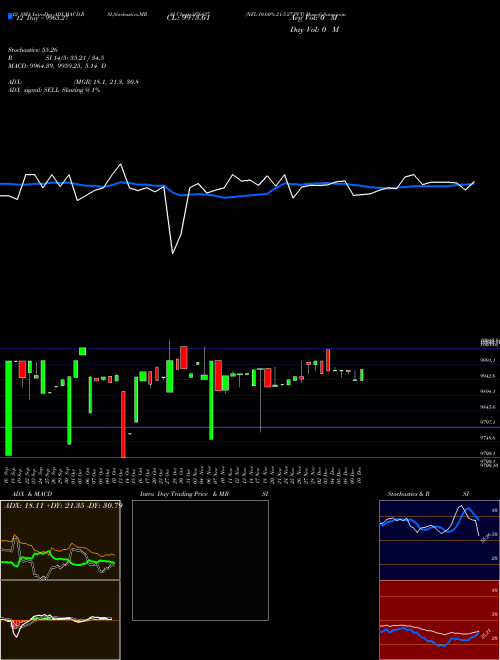Click the '9942.6' price axis label
Image resolution: width=500 pixels, height=660 pixels.
pos(489,376)
